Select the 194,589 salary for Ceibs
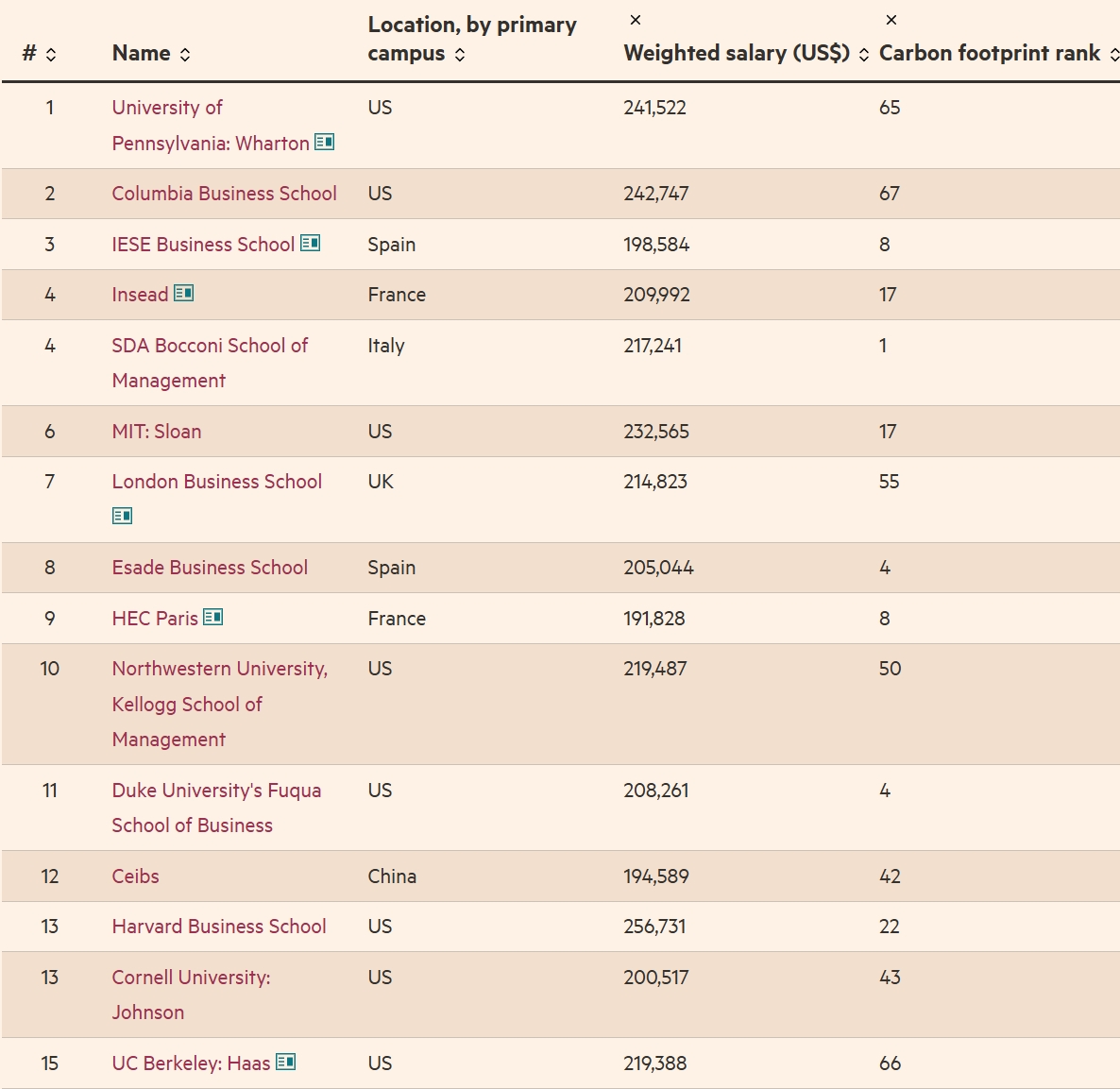The width and height of the screenshot is (1120, 1089). [656, 876]
